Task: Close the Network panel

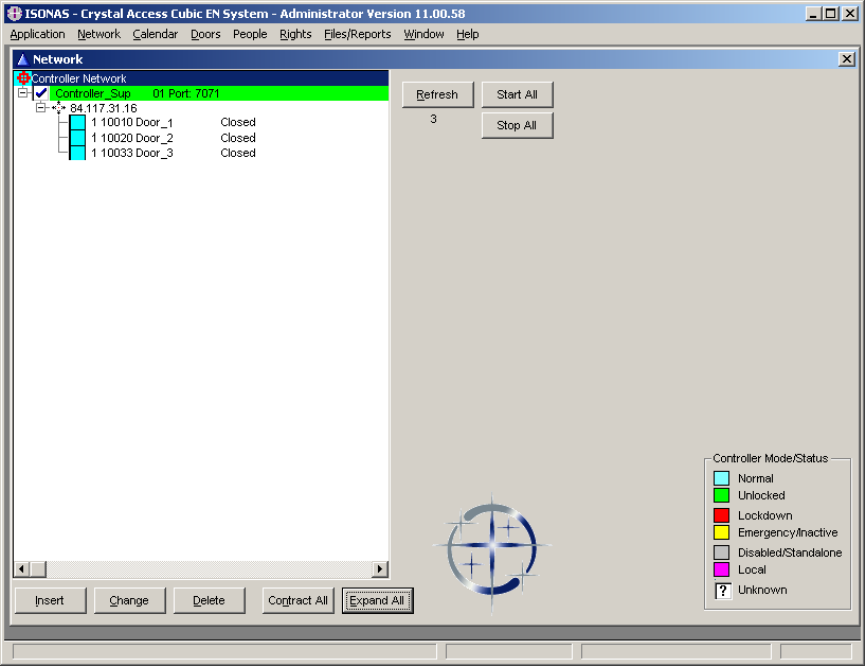Action: [847, 59]
